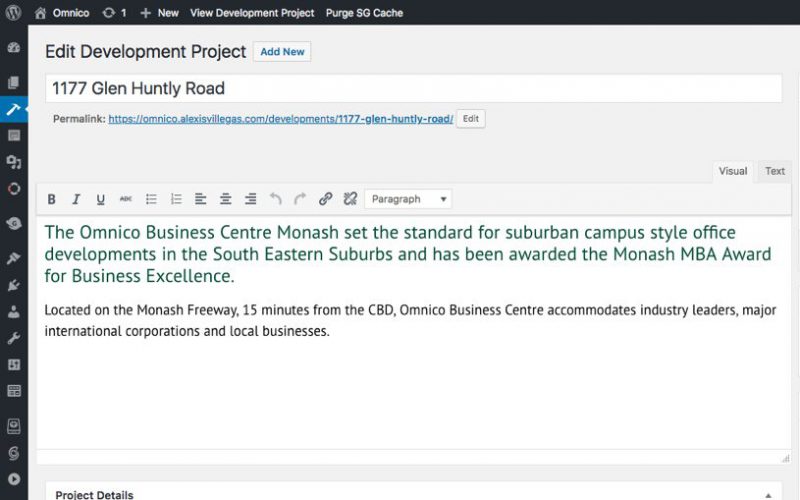The image size is (800, 500).
Task: Switch to the Text editor tab
Action: pyautogui.click(x=774, y=171)
